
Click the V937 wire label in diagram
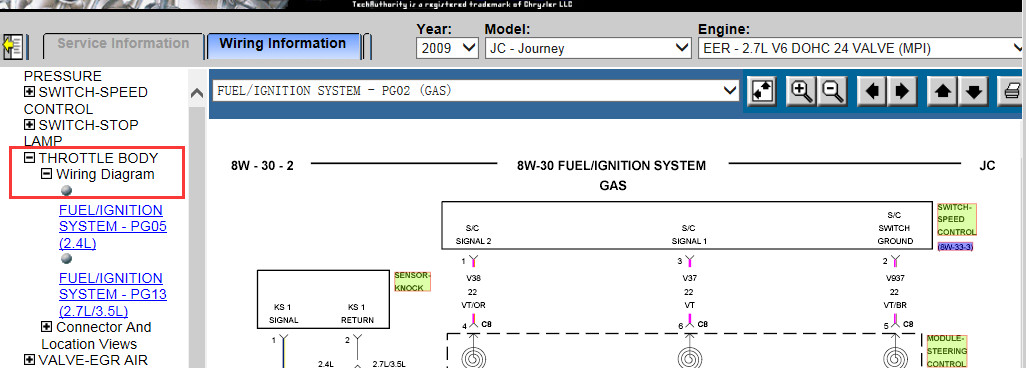pyautogui.click(x=894, y=278)
